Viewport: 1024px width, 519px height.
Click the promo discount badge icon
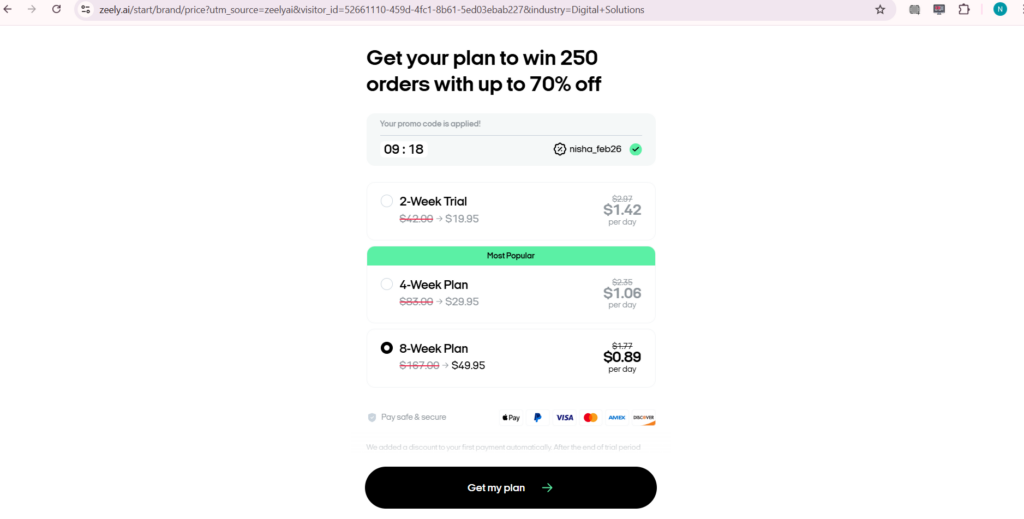(x=559, y=149)
